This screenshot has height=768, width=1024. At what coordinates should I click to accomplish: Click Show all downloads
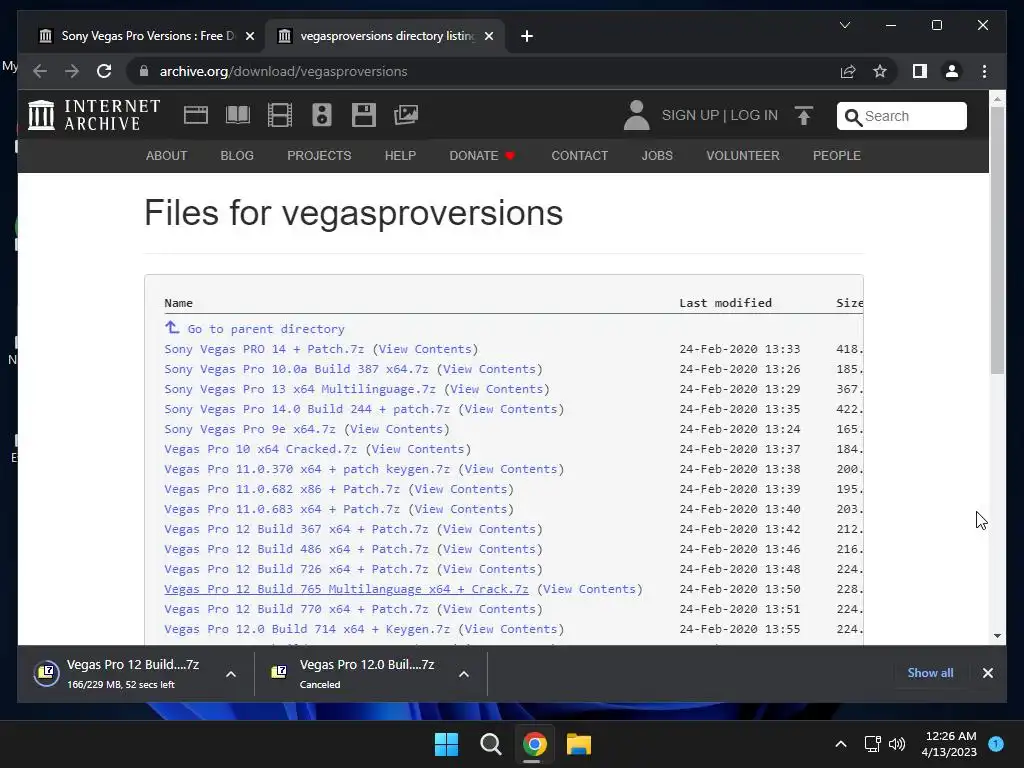click(x=930, y=673)
